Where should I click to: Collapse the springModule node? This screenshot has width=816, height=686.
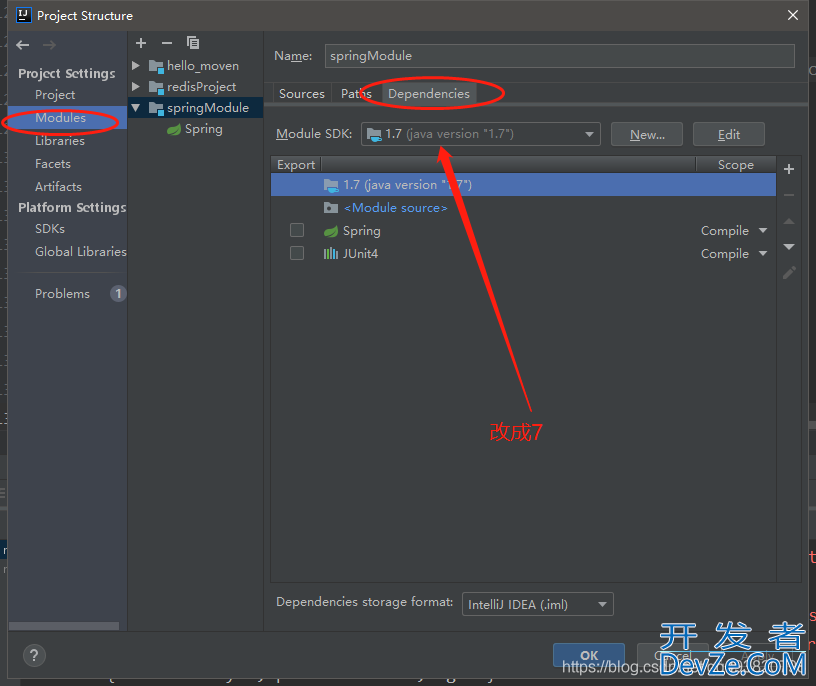[x=136, y=108]
